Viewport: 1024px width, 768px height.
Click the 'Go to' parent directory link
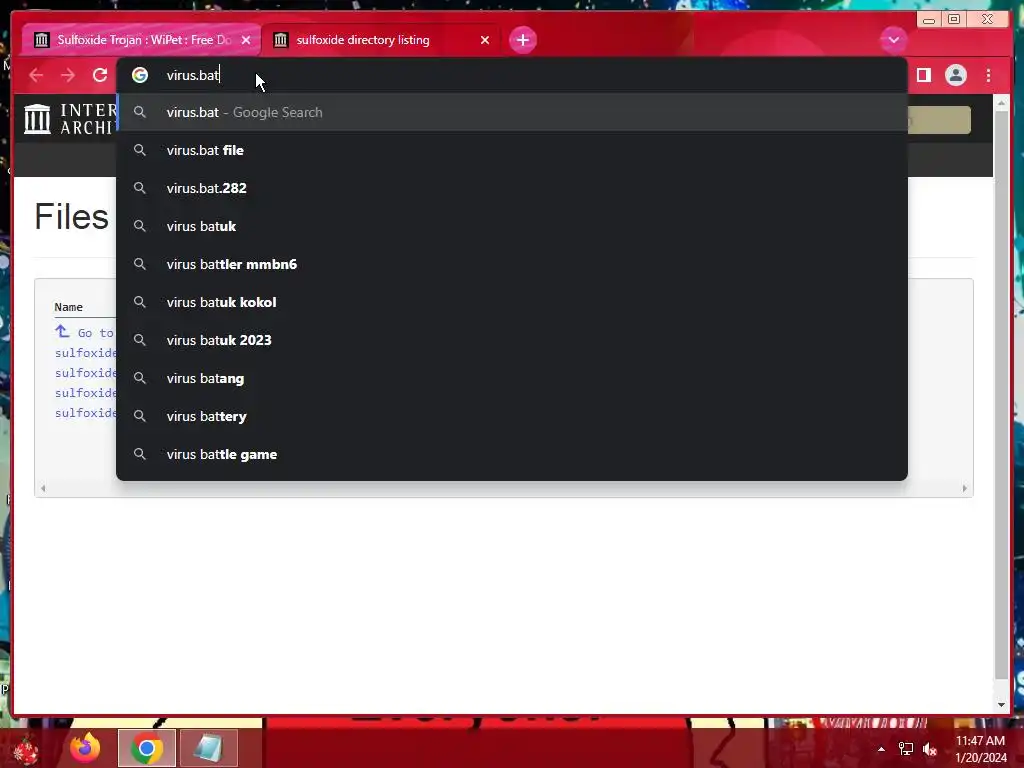pyautogui.click(x=84, y=332)
